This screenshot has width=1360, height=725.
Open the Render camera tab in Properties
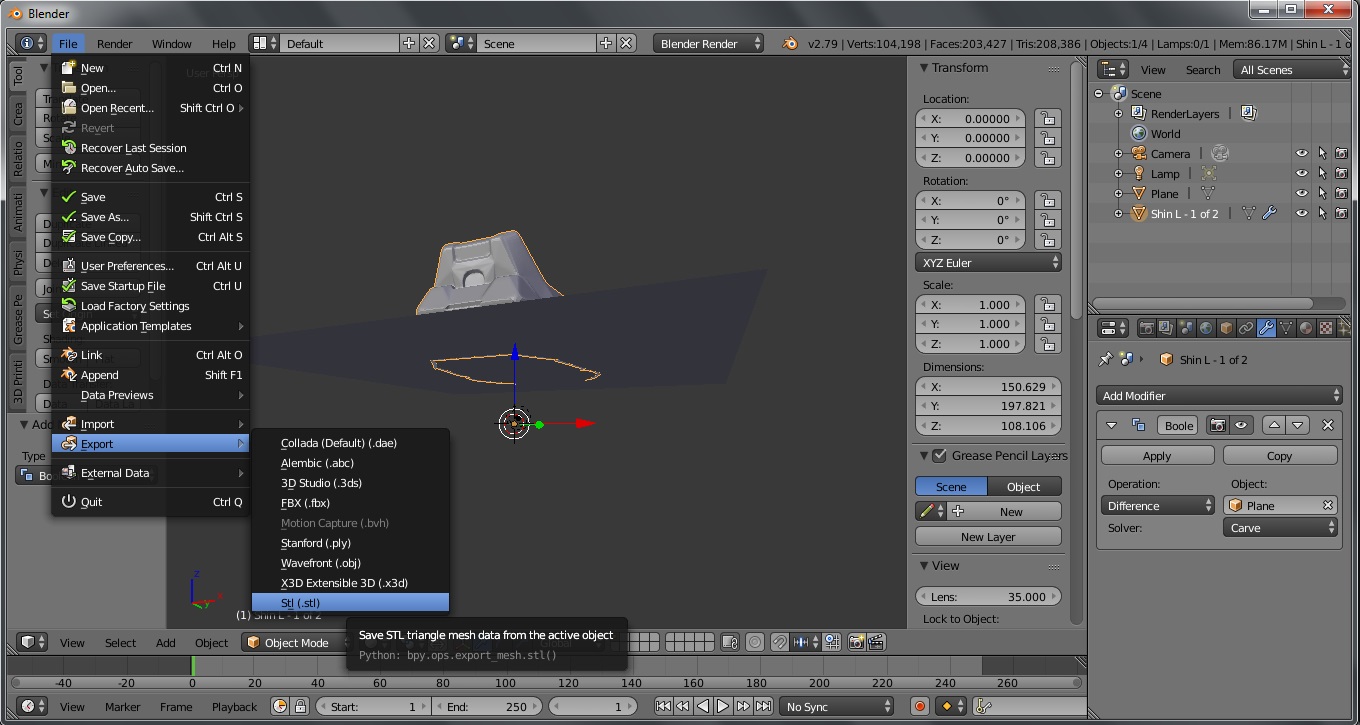(1147, 328)
